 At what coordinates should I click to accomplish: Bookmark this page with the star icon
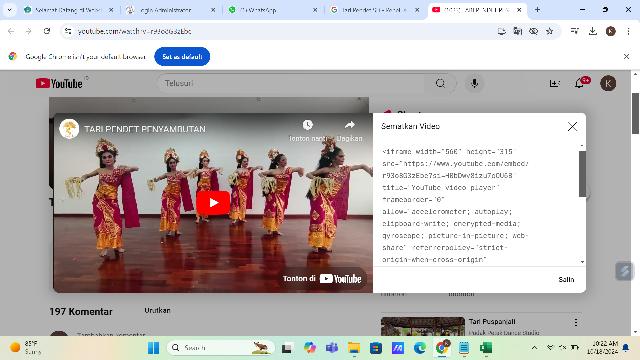[549, 31]
